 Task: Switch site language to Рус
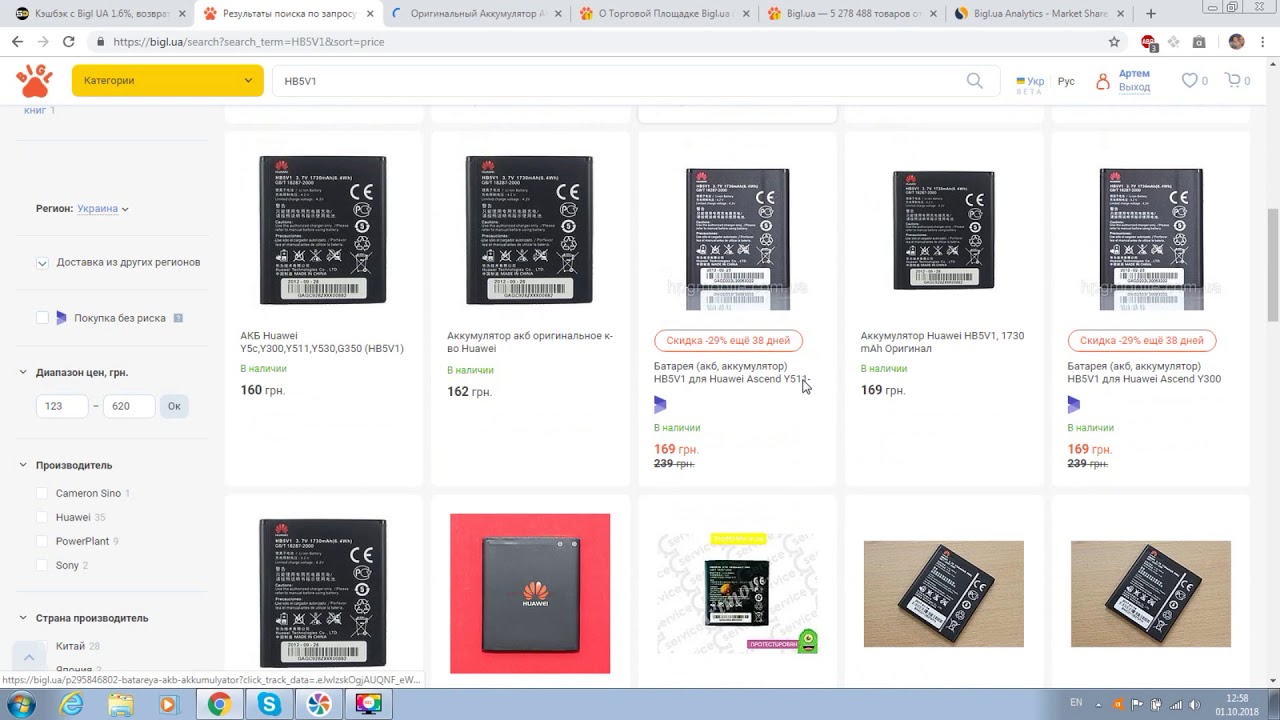[x=1066, y=81]
